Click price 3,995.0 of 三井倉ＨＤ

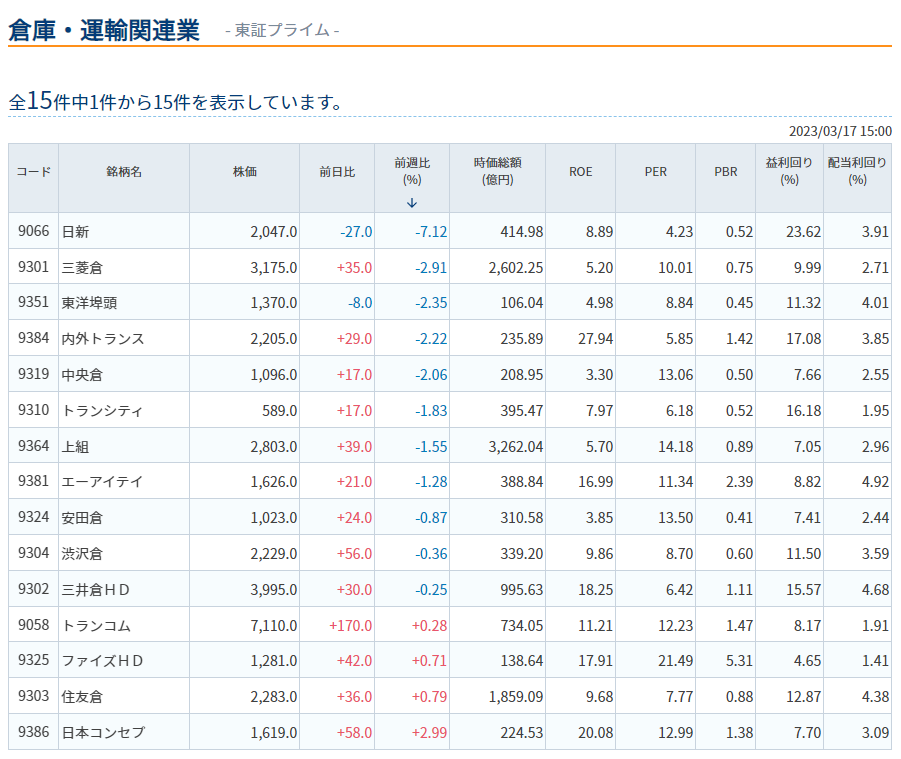pyautogui.click(x=274, y=590)
